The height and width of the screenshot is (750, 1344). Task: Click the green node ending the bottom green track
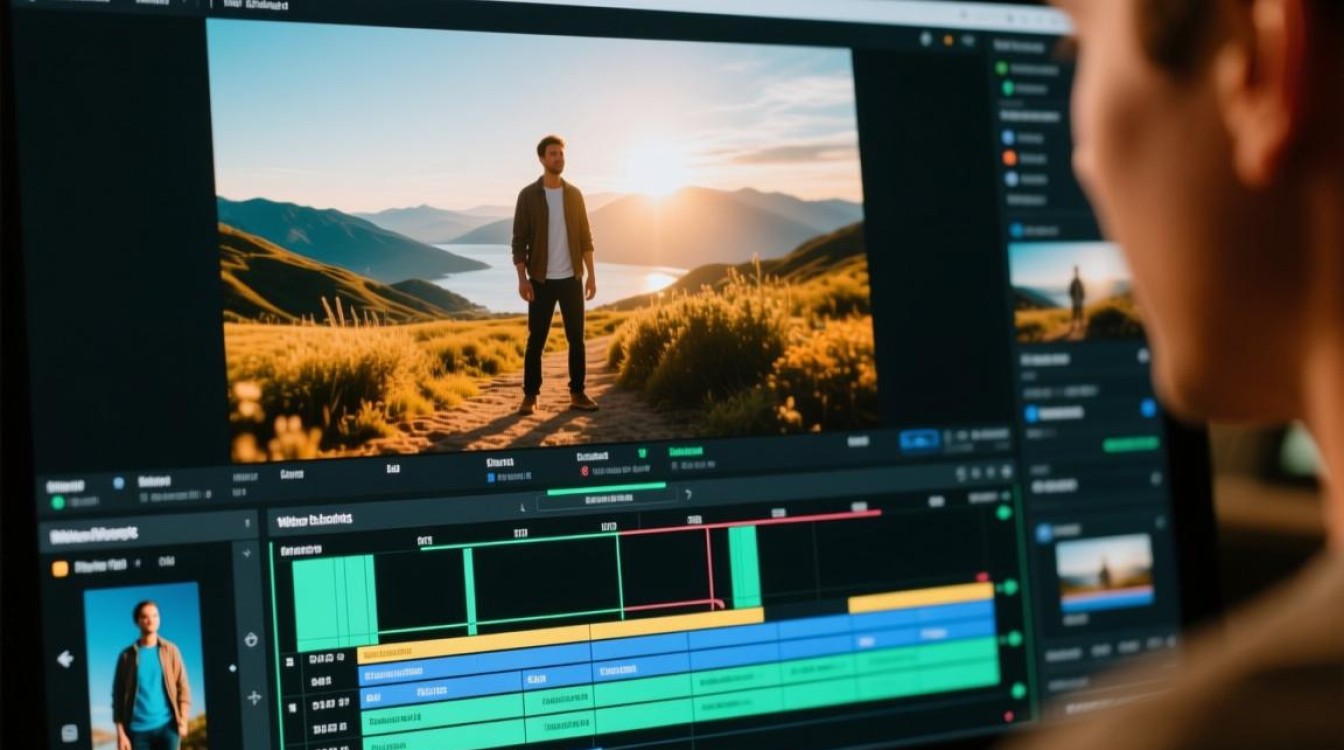point(1018,690)
